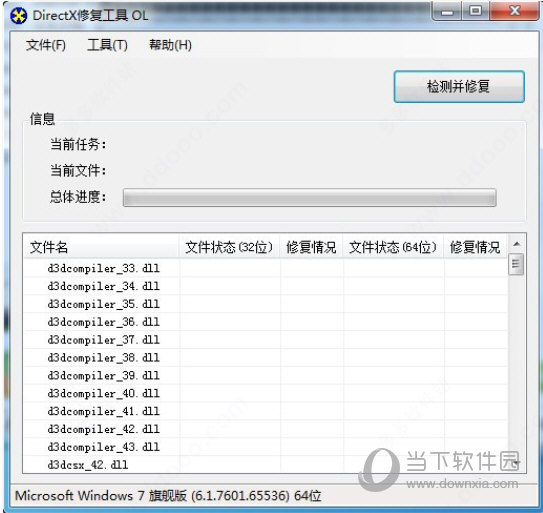The width and height of the screenshot is (543, 513).
Task: Select the d3dcompiler_36.dll row
Action: (x=266, y=322)
